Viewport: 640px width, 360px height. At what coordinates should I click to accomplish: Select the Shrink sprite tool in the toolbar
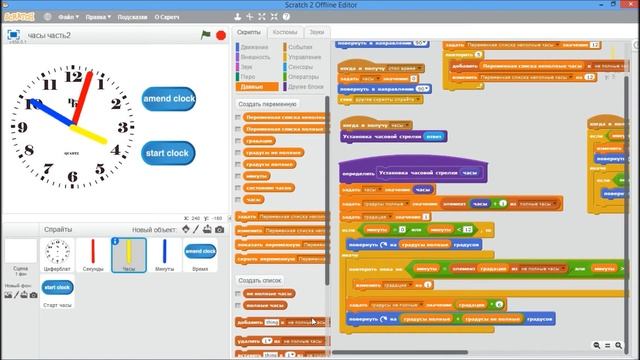coord(274,17)
